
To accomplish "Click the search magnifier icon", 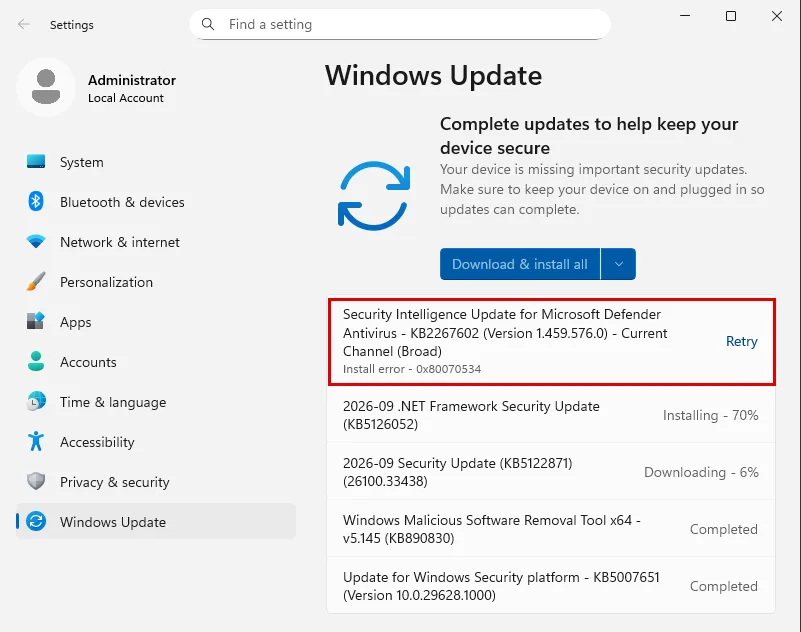I will (207, 24).
